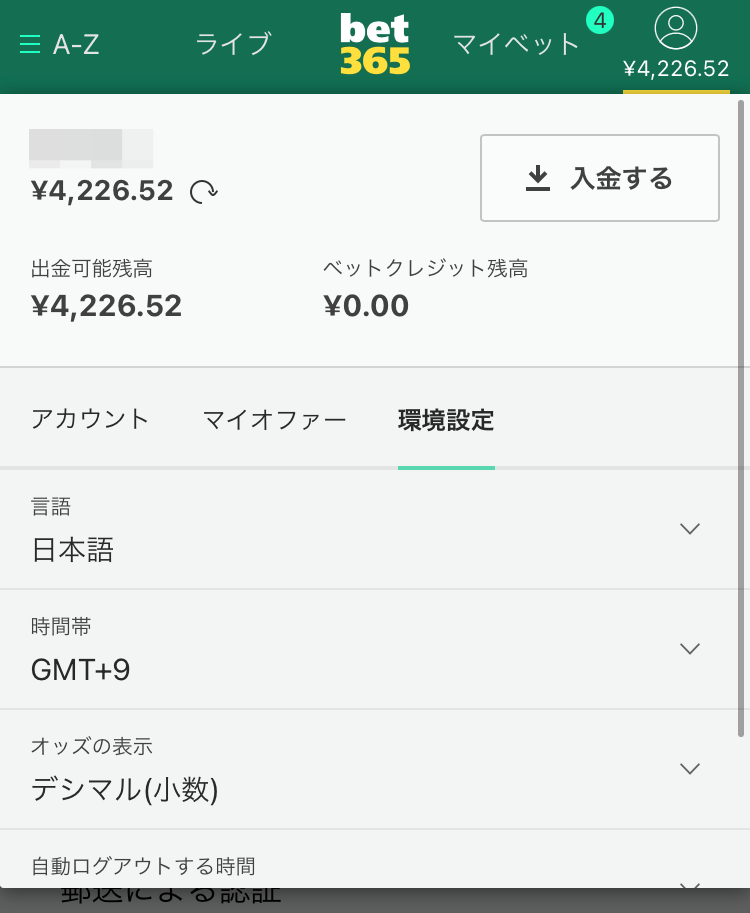
Task: Open マイベット my bets
Action: (x=516, y=44)
